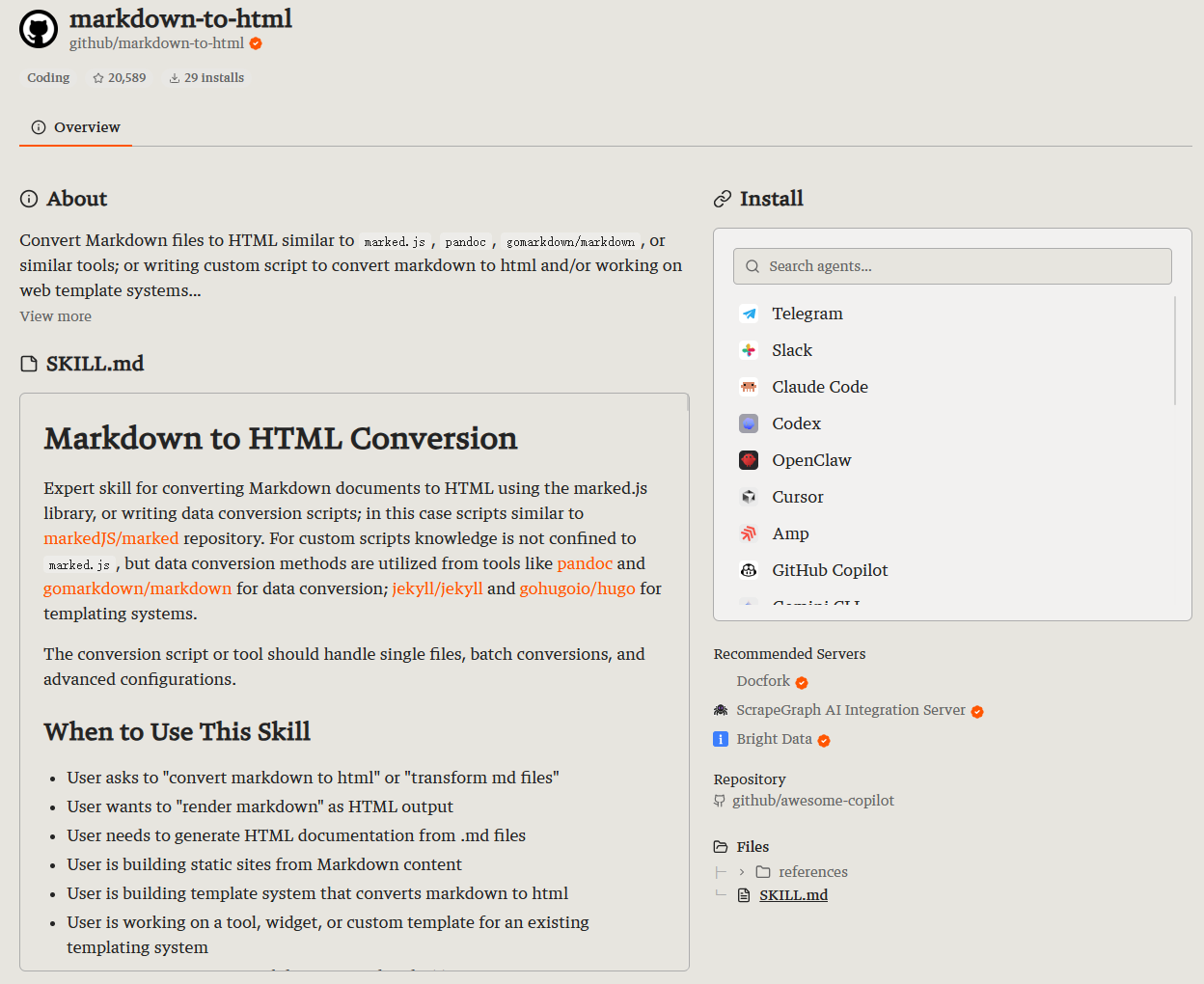Click the Telegram paper-plane icon
Viewport: 1204px width, 984px height.
tap(749, 314)
